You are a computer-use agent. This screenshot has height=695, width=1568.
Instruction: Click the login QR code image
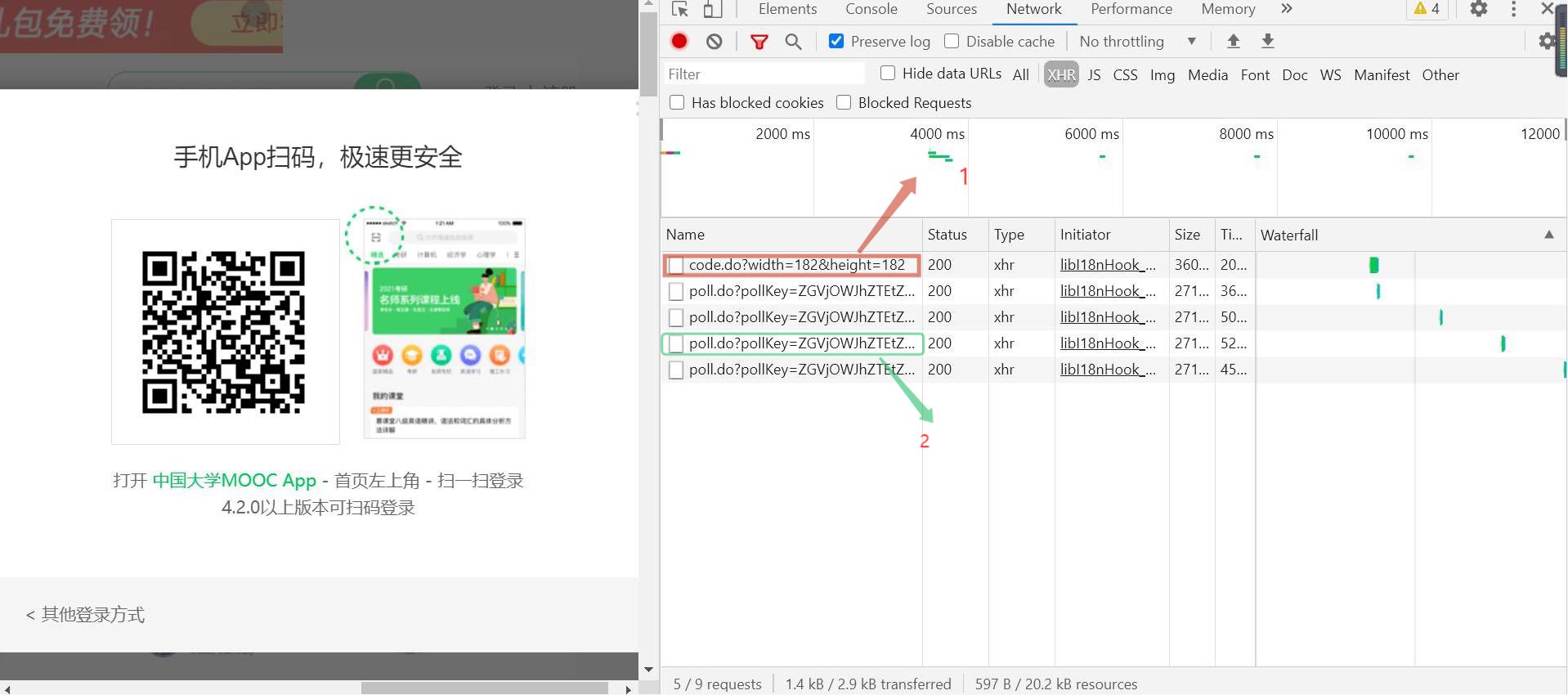click(x=224, y=331)
